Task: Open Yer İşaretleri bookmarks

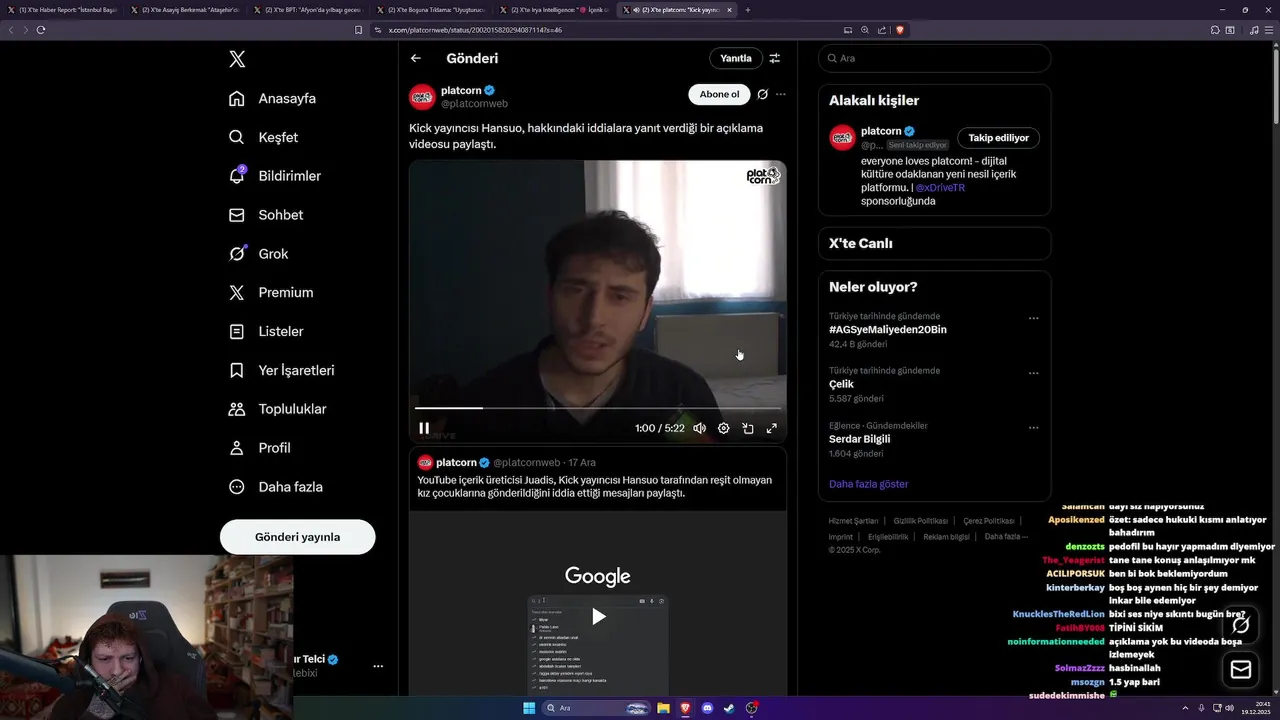Action: click(x=281, y=370)
